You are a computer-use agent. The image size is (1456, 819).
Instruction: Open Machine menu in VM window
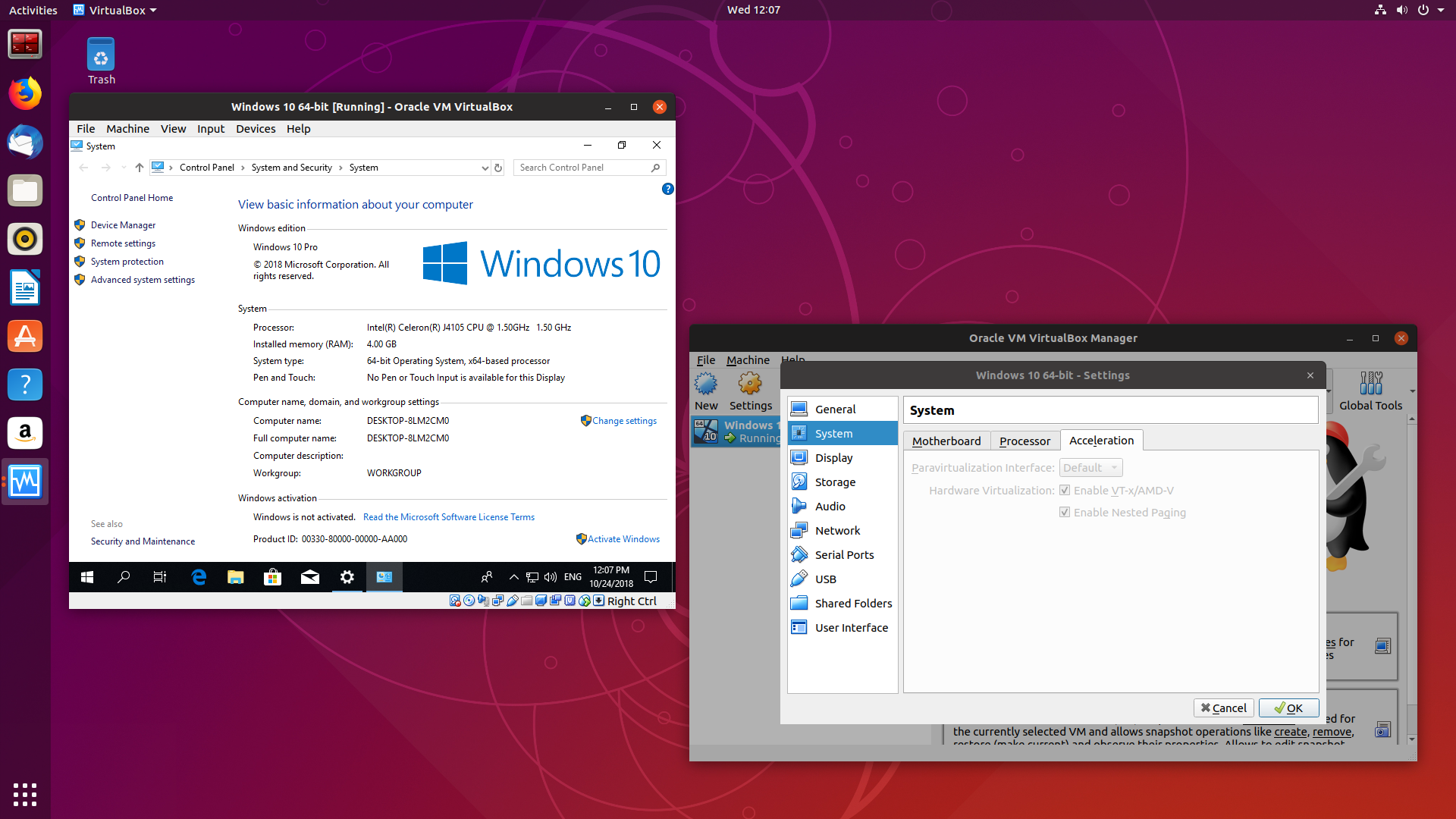coord(127,129)
